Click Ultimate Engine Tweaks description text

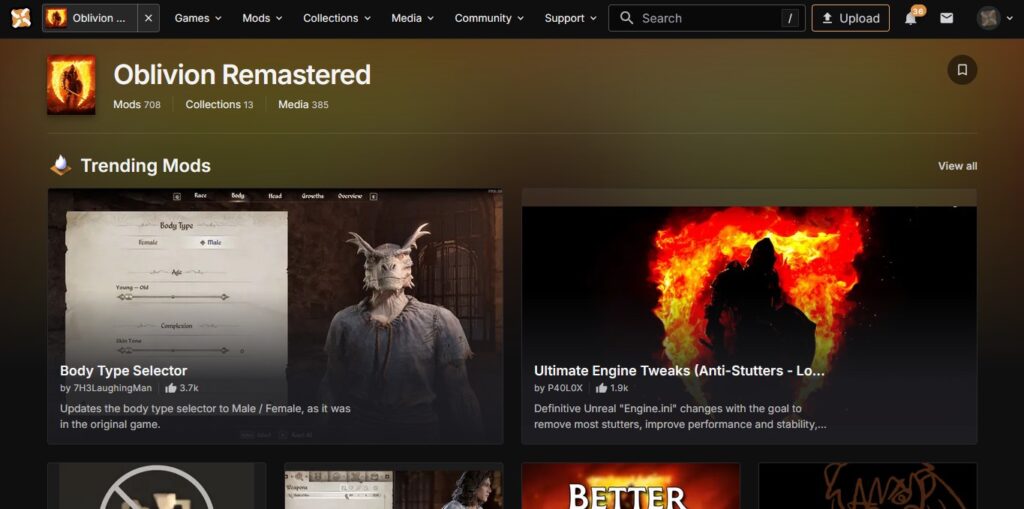coord(680,416)
